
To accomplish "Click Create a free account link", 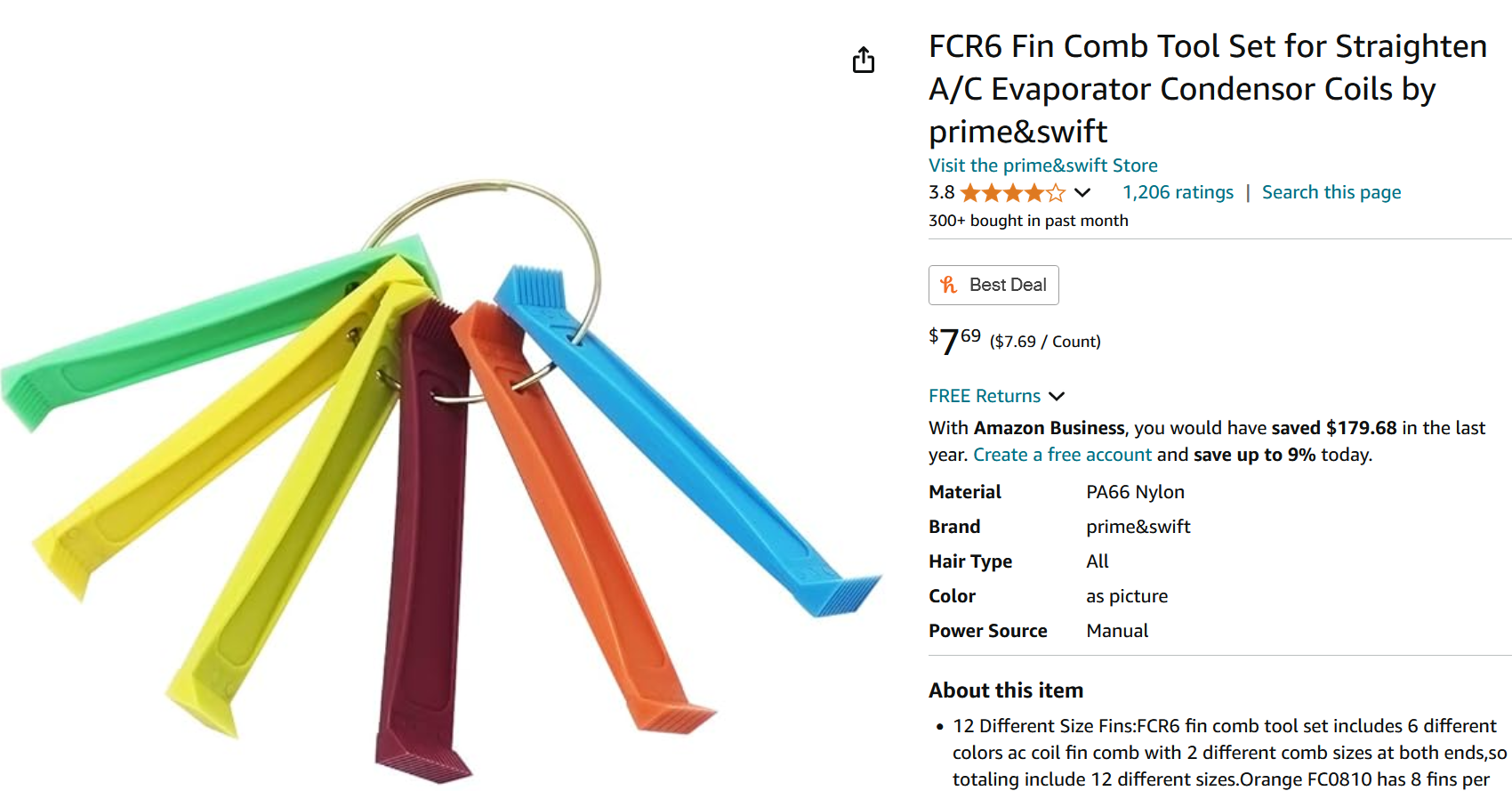I will [1062, 455].
